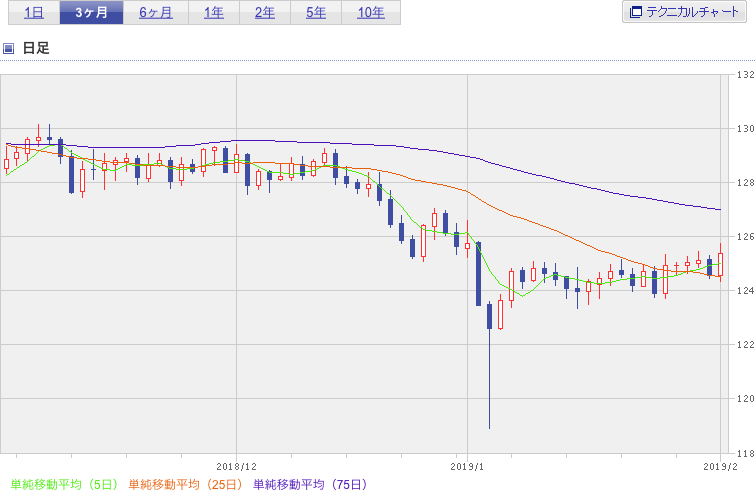Viewport: 755px width, 493px height.
Task: Click the 130 price axis label
Action: [x=745, y=129]
